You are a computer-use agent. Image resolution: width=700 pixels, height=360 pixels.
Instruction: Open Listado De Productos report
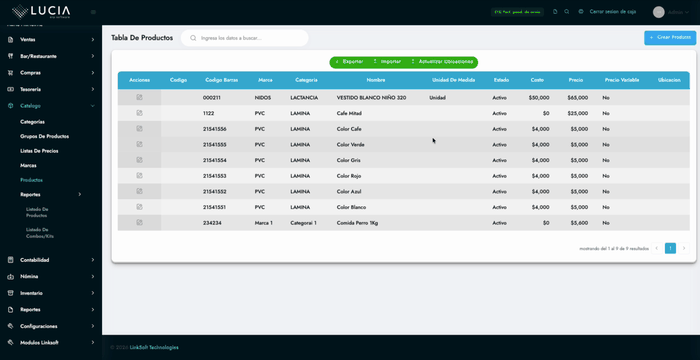tap(37, 212)
